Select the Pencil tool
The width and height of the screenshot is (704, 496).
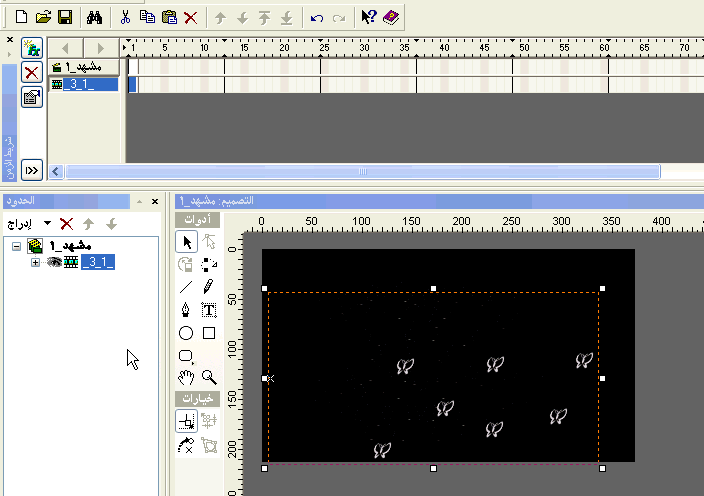coord(209,287)
